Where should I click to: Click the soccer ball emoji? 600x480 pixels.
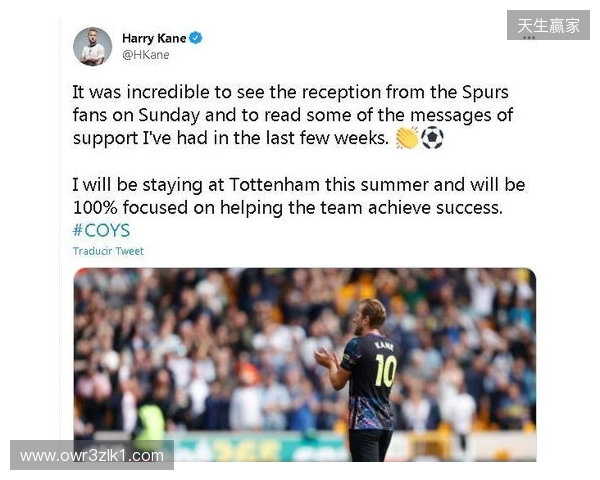(x=432, y=138)
